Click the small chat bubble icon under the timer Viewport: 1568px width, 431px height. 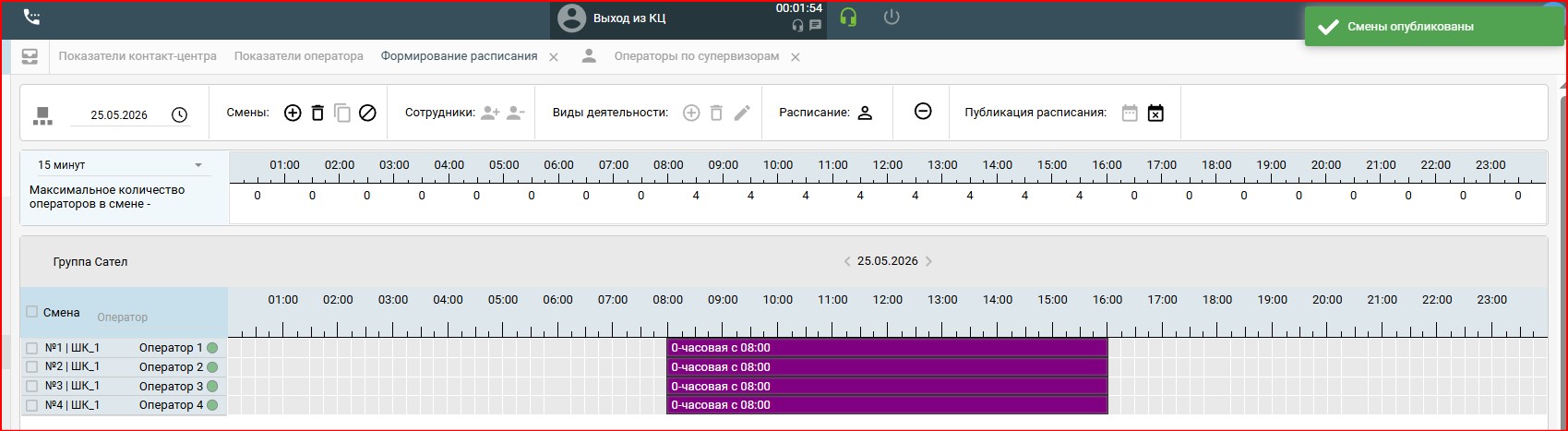815,26
